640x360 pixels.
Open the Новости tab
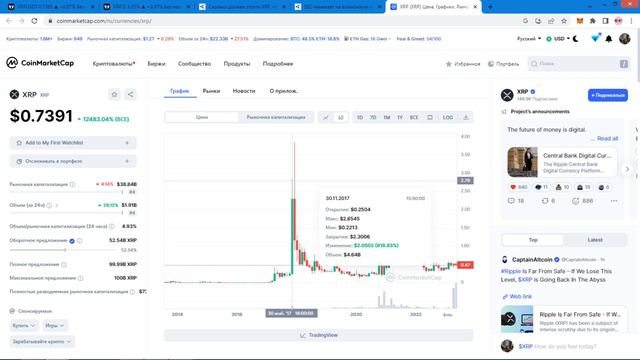[x=244, y=91]
